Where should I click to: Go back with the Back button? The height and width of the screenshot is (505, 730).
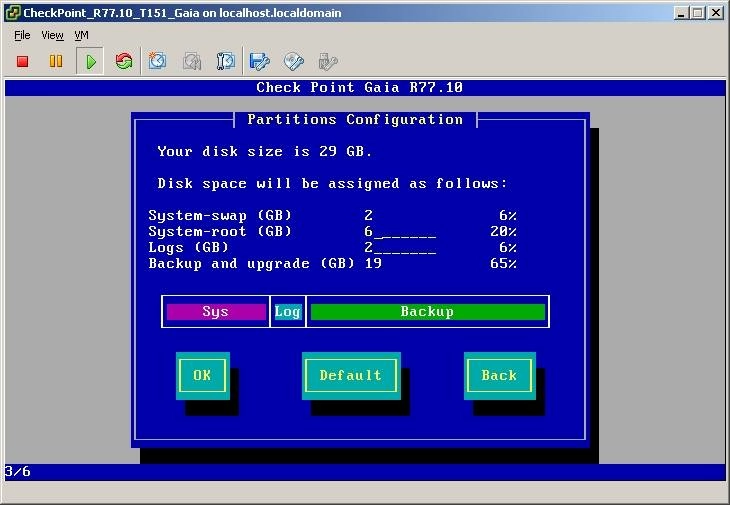tap(500, 376)
